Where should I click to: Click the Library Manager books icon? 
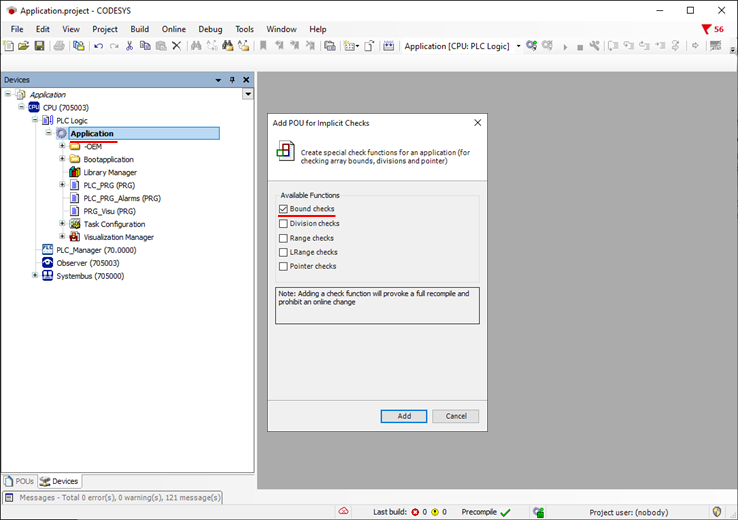click(75, 172)
